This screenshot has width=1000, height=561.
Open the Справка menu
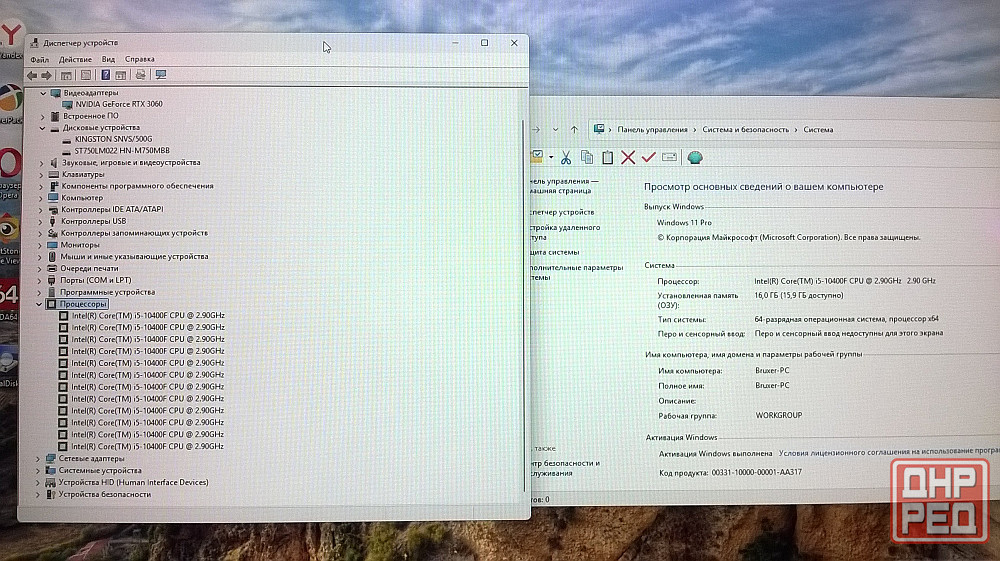coord(140,60)
